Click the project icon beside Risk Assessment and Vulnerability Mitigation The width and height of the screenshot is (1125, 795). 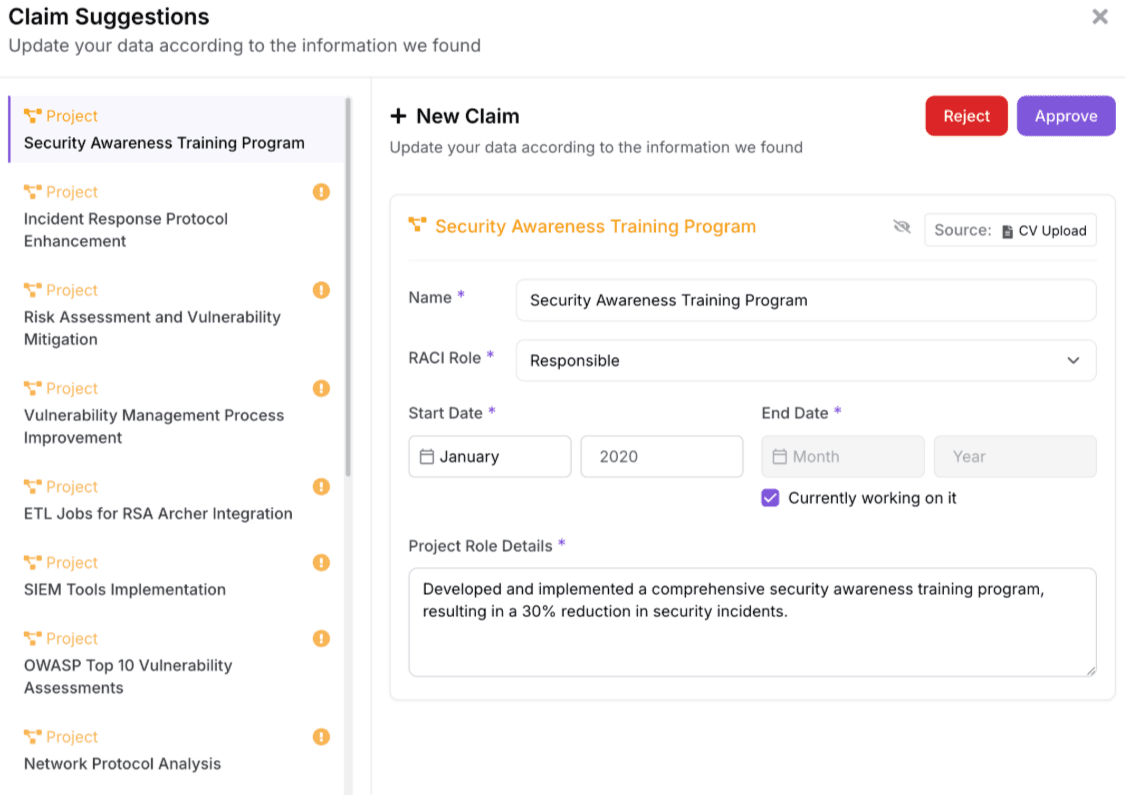[34, 290]
